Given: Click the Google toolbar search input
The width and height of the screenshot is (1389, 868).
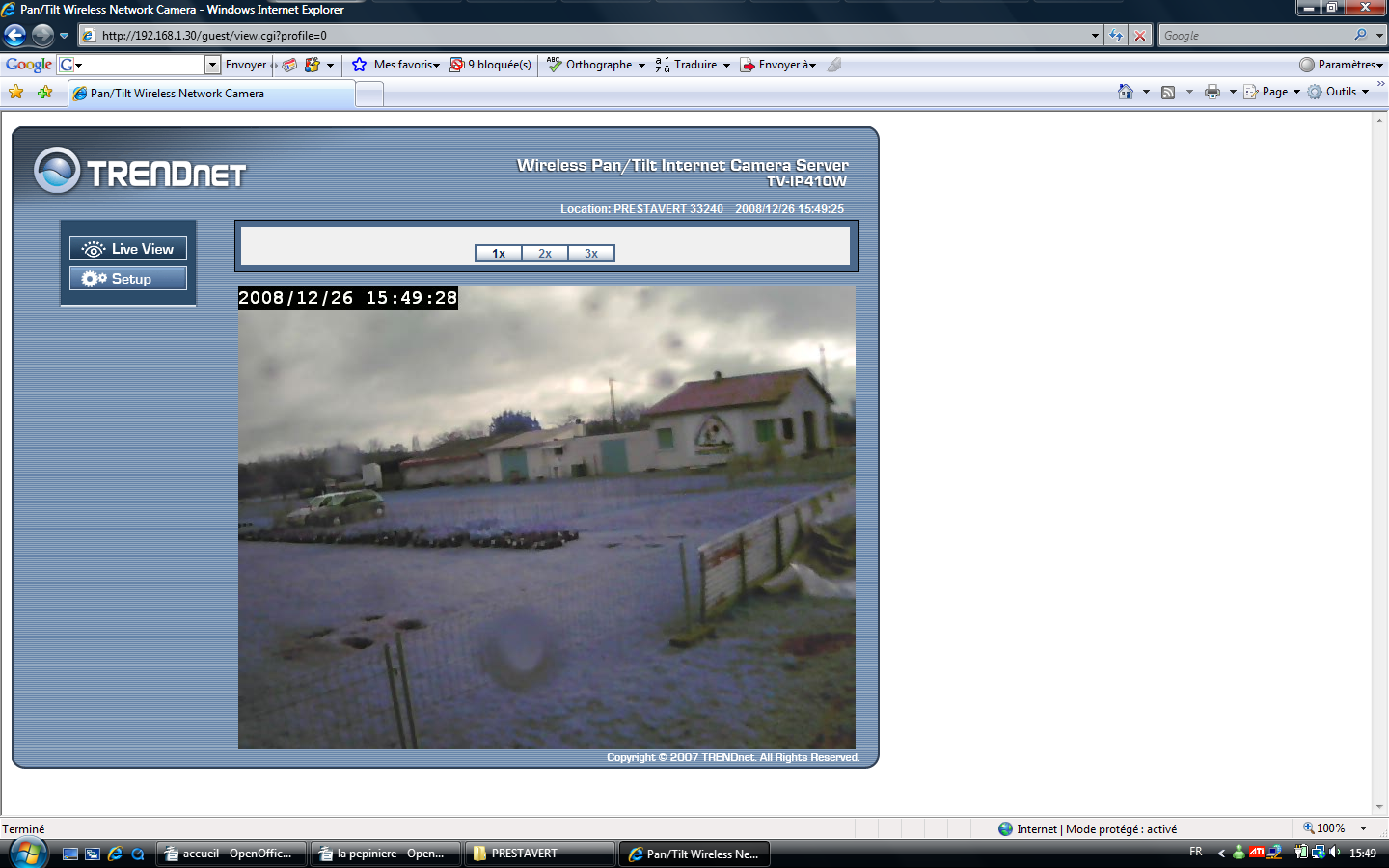Looking at the screenshot, I should 140,65.
